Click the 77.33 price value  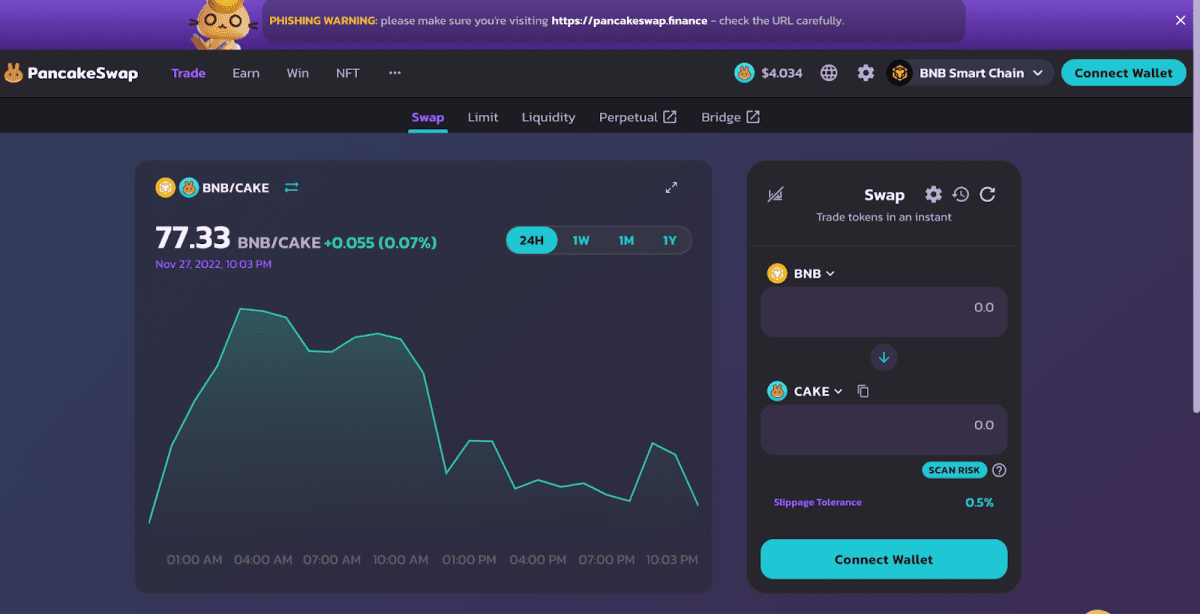[x=193, y=238]
